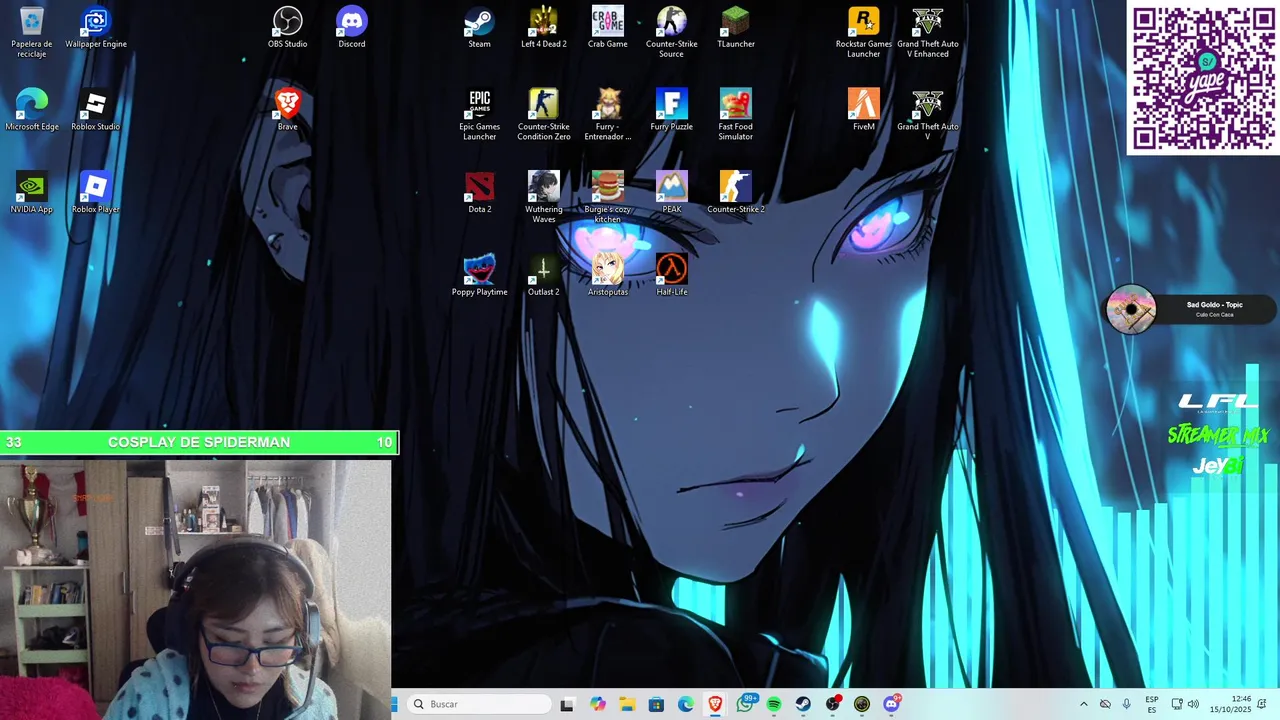
Task: Expand the hidden system tray icons
Action: click(1083, 704)
